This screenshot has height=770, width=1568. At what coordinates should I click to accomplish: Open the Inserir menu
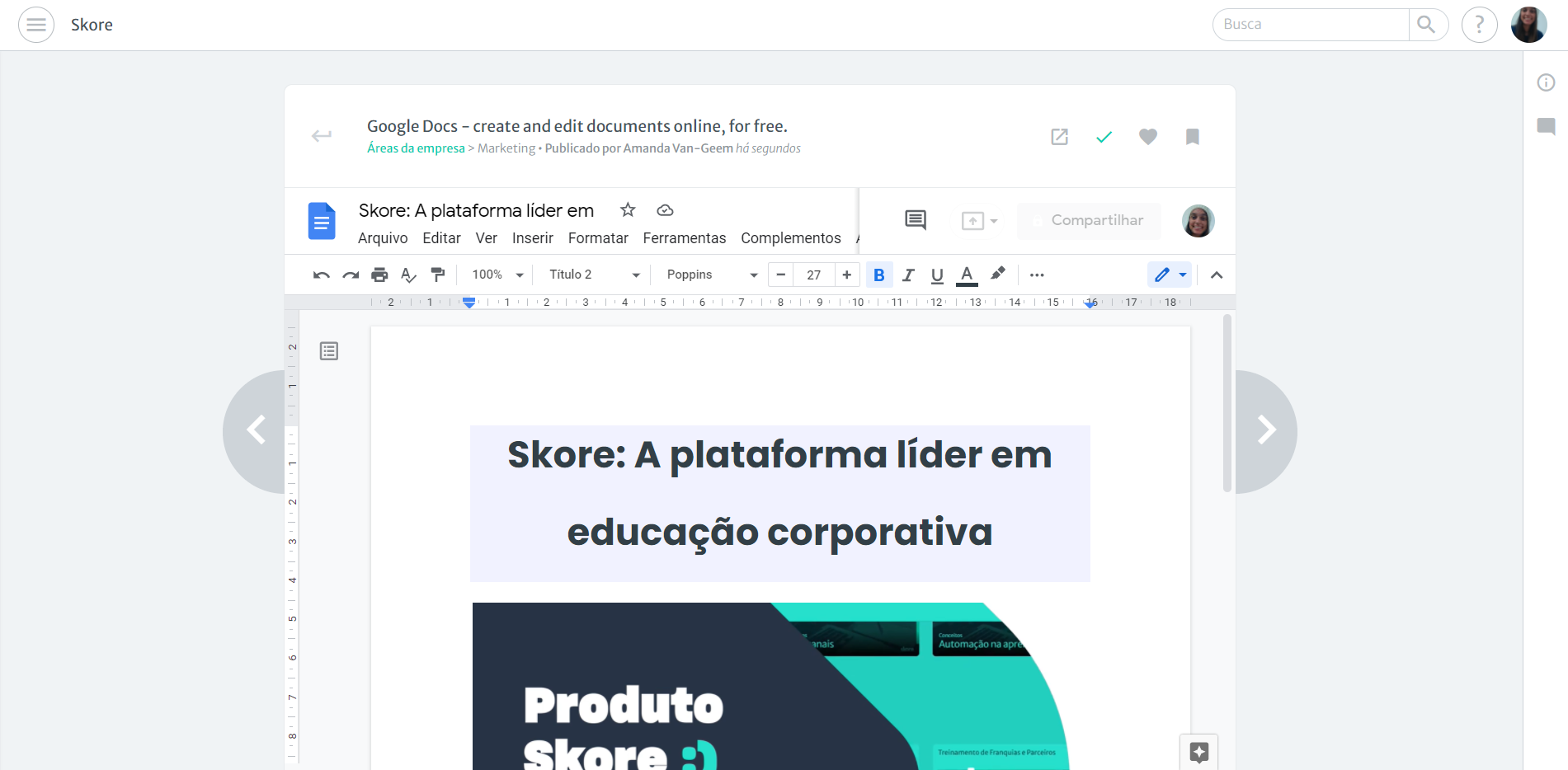point(533,238)
